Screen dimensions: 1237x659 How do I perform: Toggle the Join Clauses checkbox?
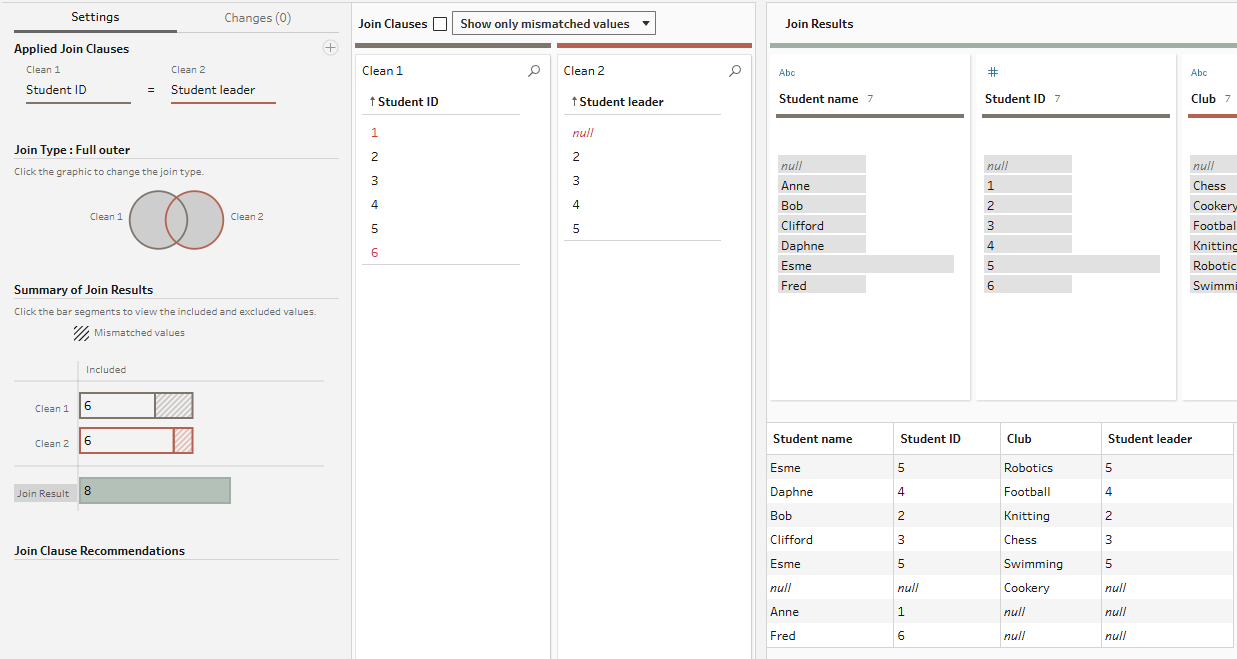440,24
